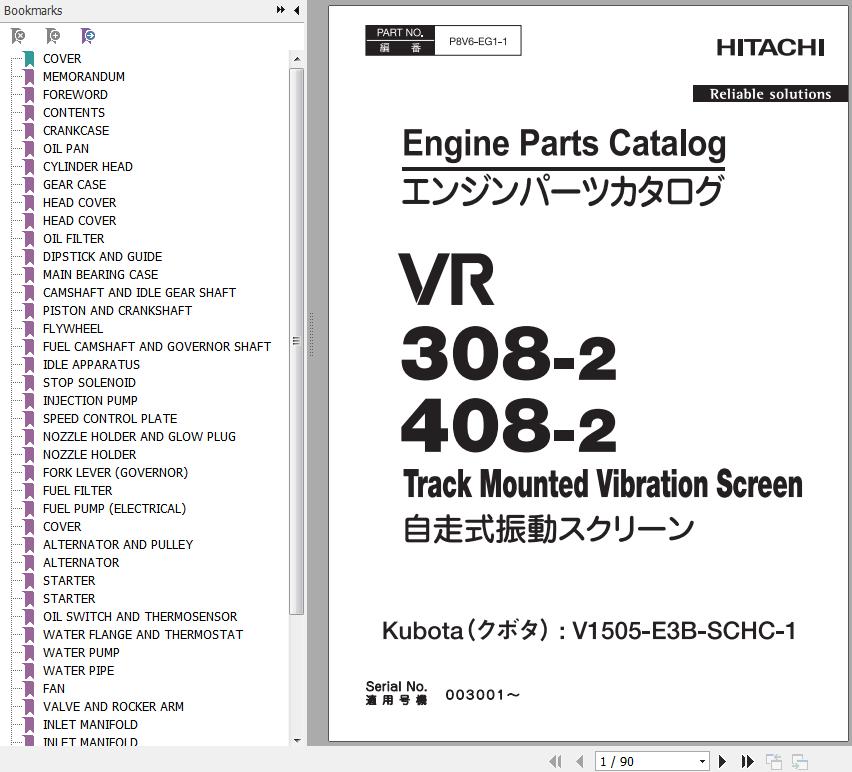Go to CAMSHAFT AND IDLE GEAR SHAFT bookmark
The width and height of the screenshot is (852, 772).
(x=139, y=292)
